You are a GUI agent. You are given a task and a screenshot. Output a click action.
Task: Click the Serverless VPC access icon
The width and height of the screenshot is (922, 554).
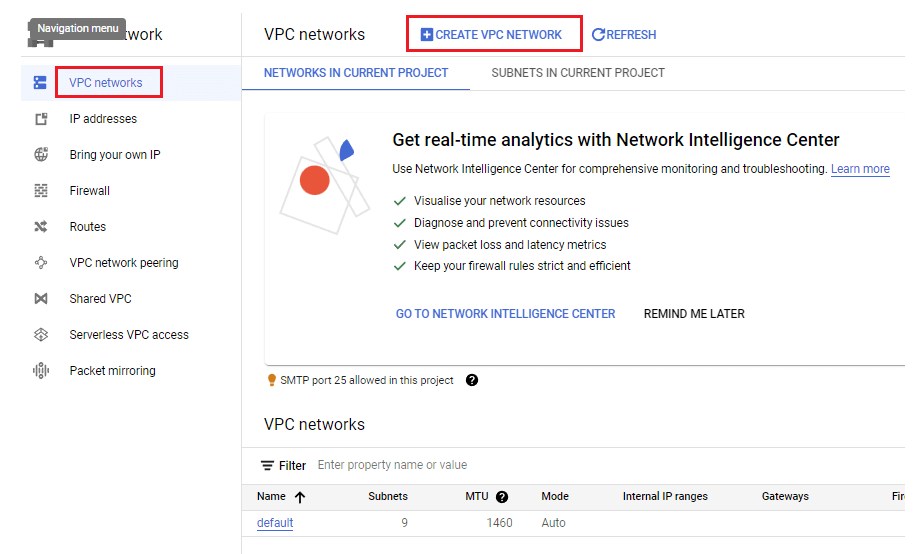point(41,335)
